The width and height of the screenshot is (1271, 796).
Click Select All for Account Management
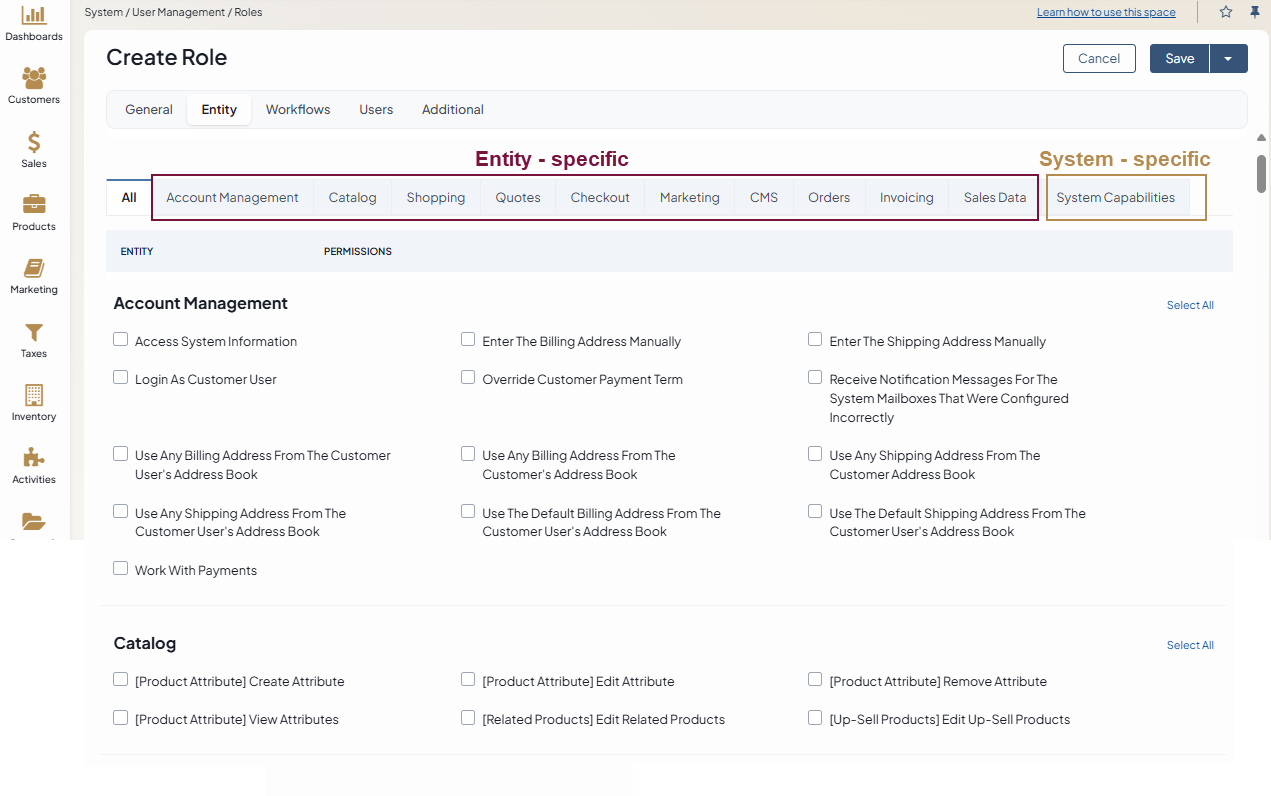(1190, 306)
